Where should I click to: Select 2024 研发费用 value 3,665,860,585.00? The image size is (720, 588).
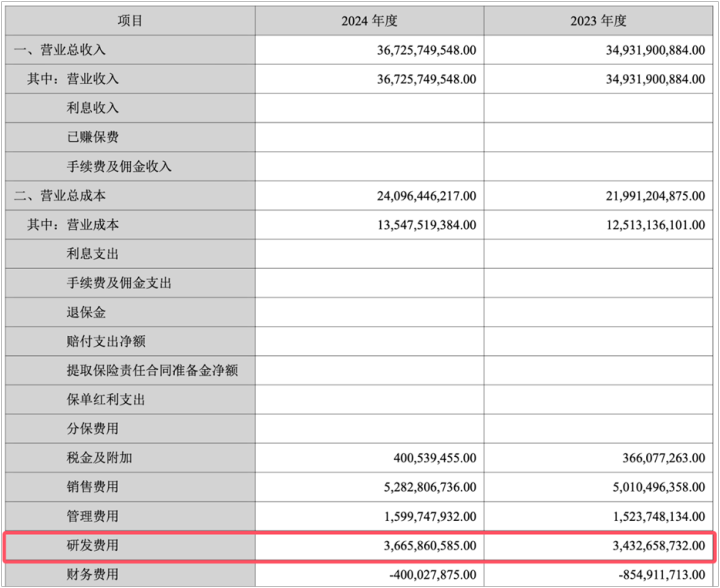point(430,546)
